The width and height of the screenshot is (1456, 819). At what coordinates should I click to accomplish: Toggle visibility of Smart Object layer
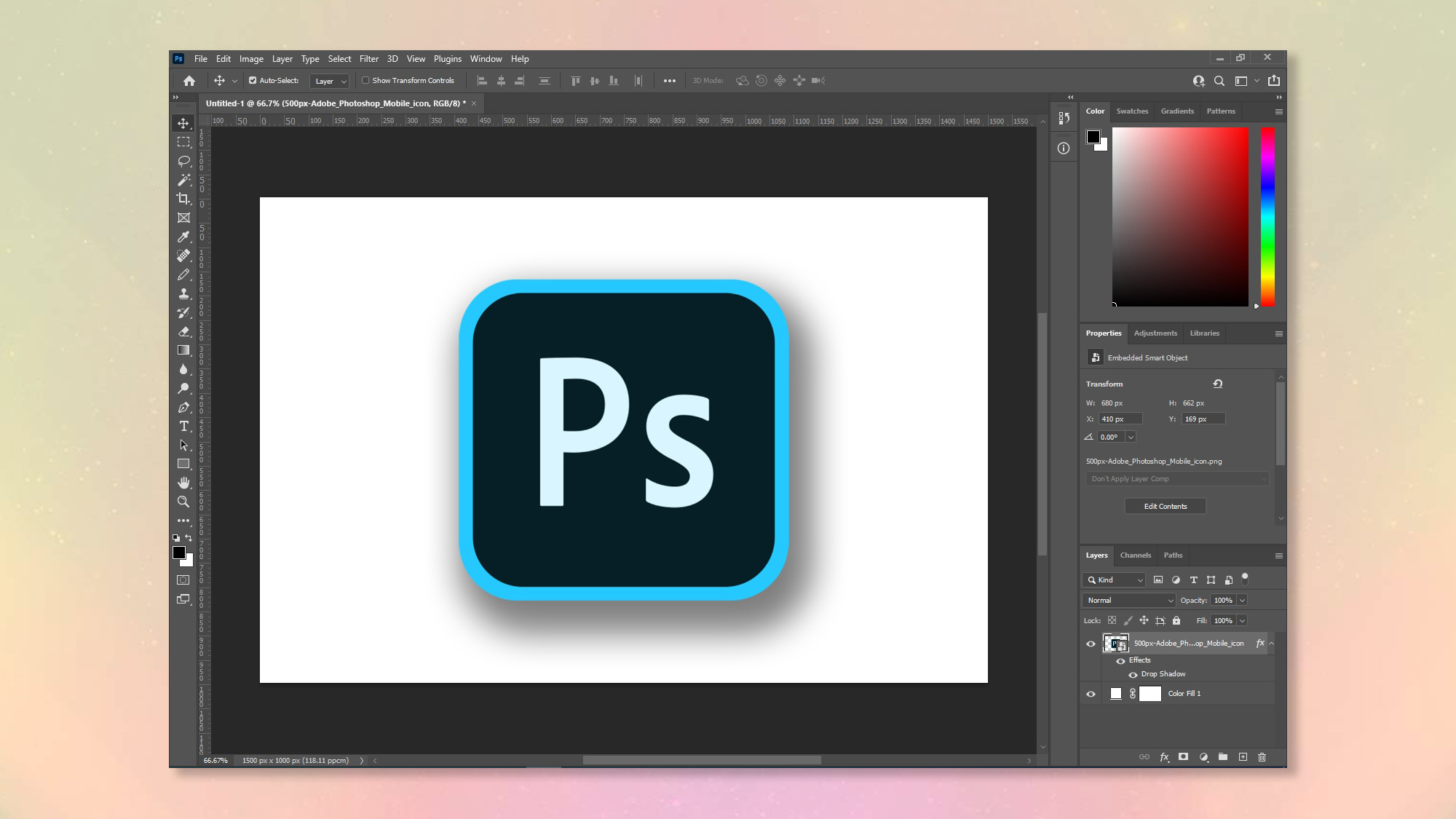(1091, 643)
